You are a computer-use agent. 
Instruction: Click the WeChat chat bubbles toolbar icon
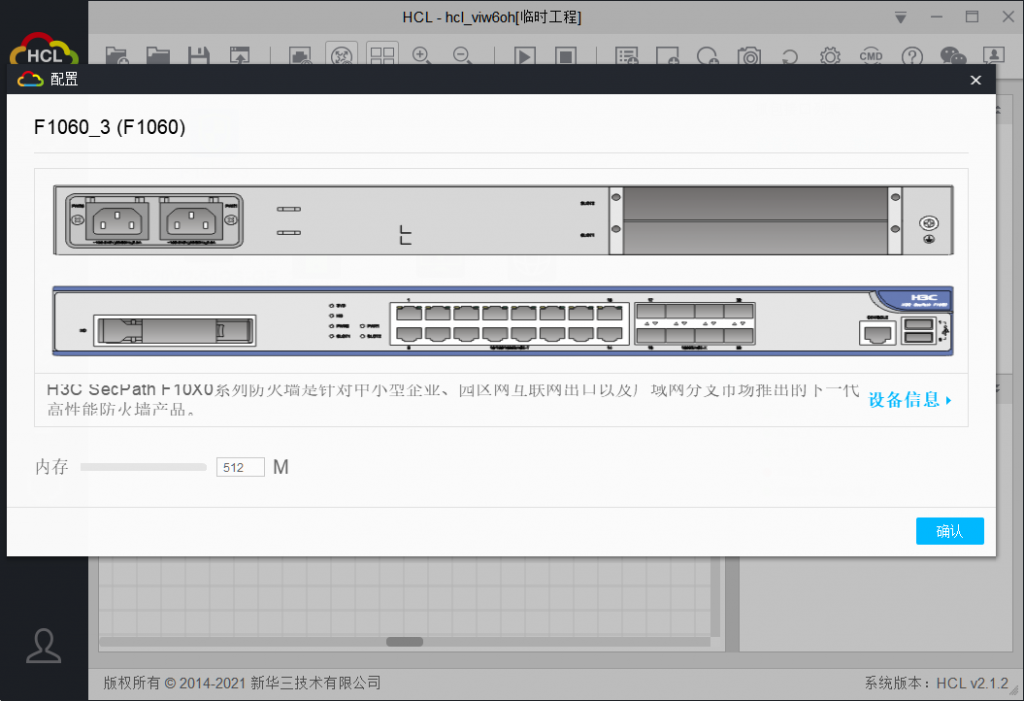[953, 56]
